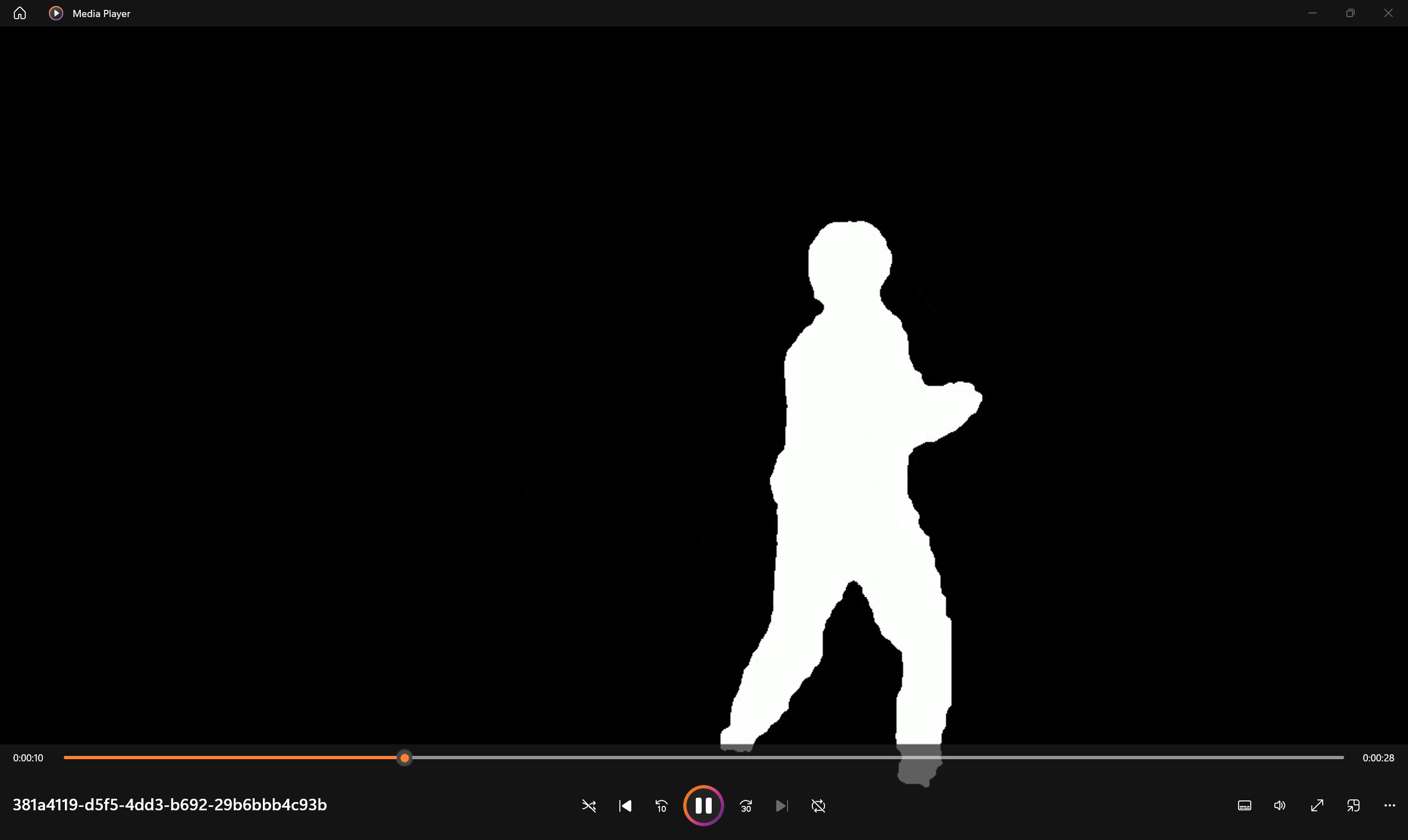Go to the previous track
Viewport: 1408px width, 840px height.
point(625,805)
